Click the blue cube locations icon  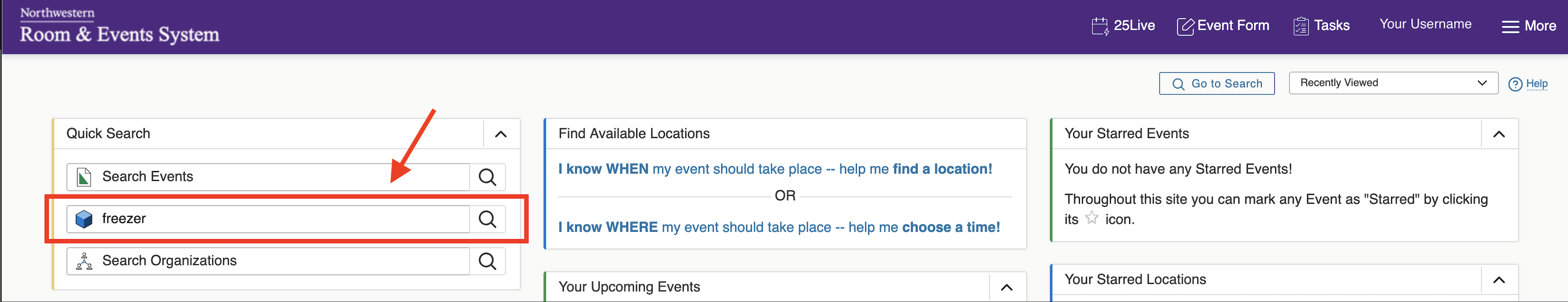click(x=84, y=219)
